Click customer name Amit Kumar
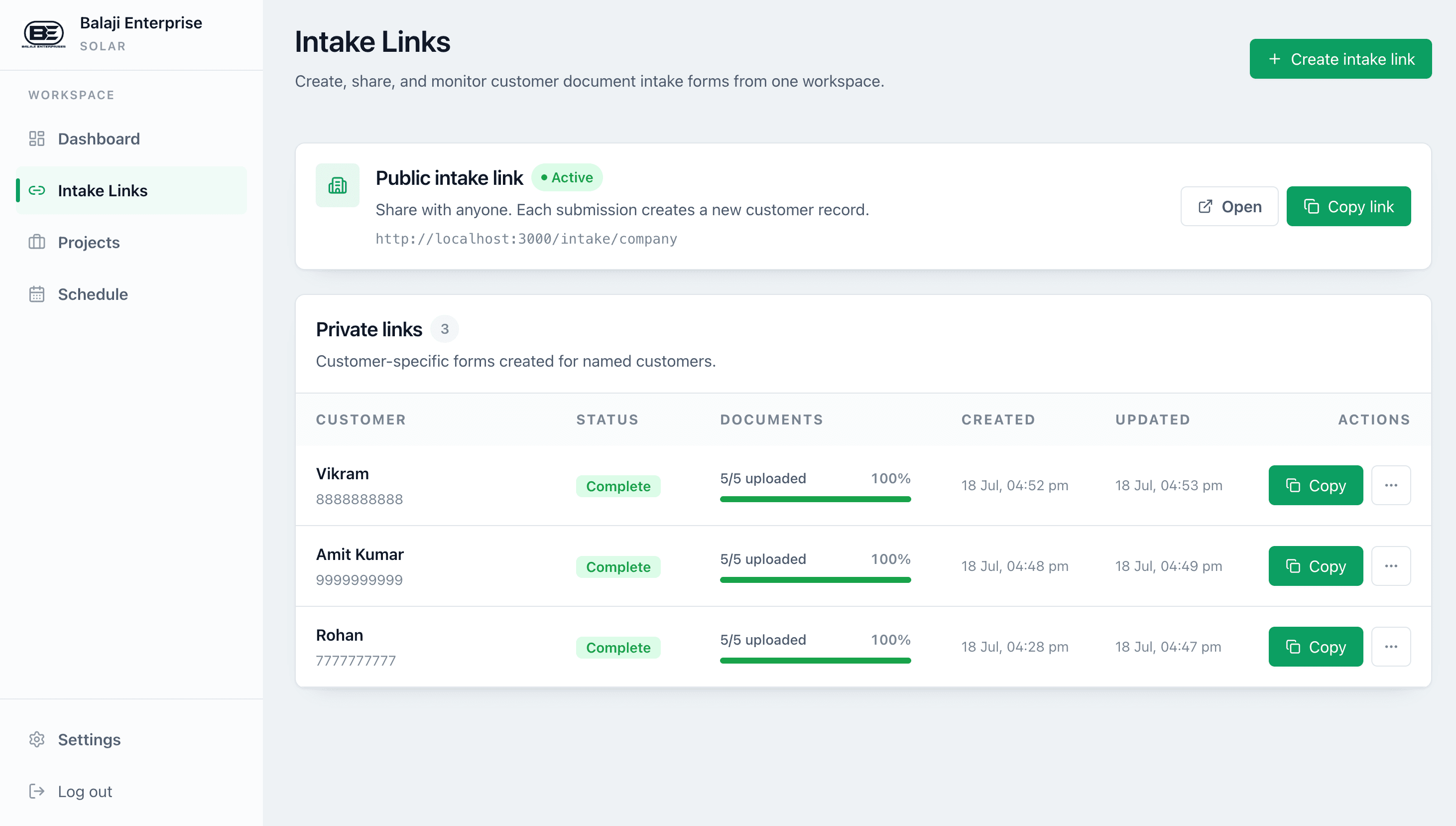 [x=360, y=554]
